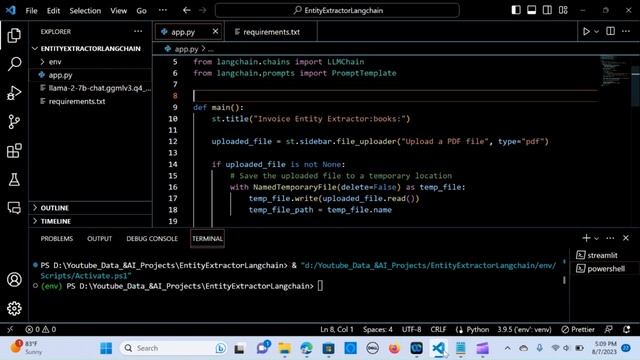Viewport: 640px width, 360px height.
Task: Close the terminal panel
Action: point(626,238)
